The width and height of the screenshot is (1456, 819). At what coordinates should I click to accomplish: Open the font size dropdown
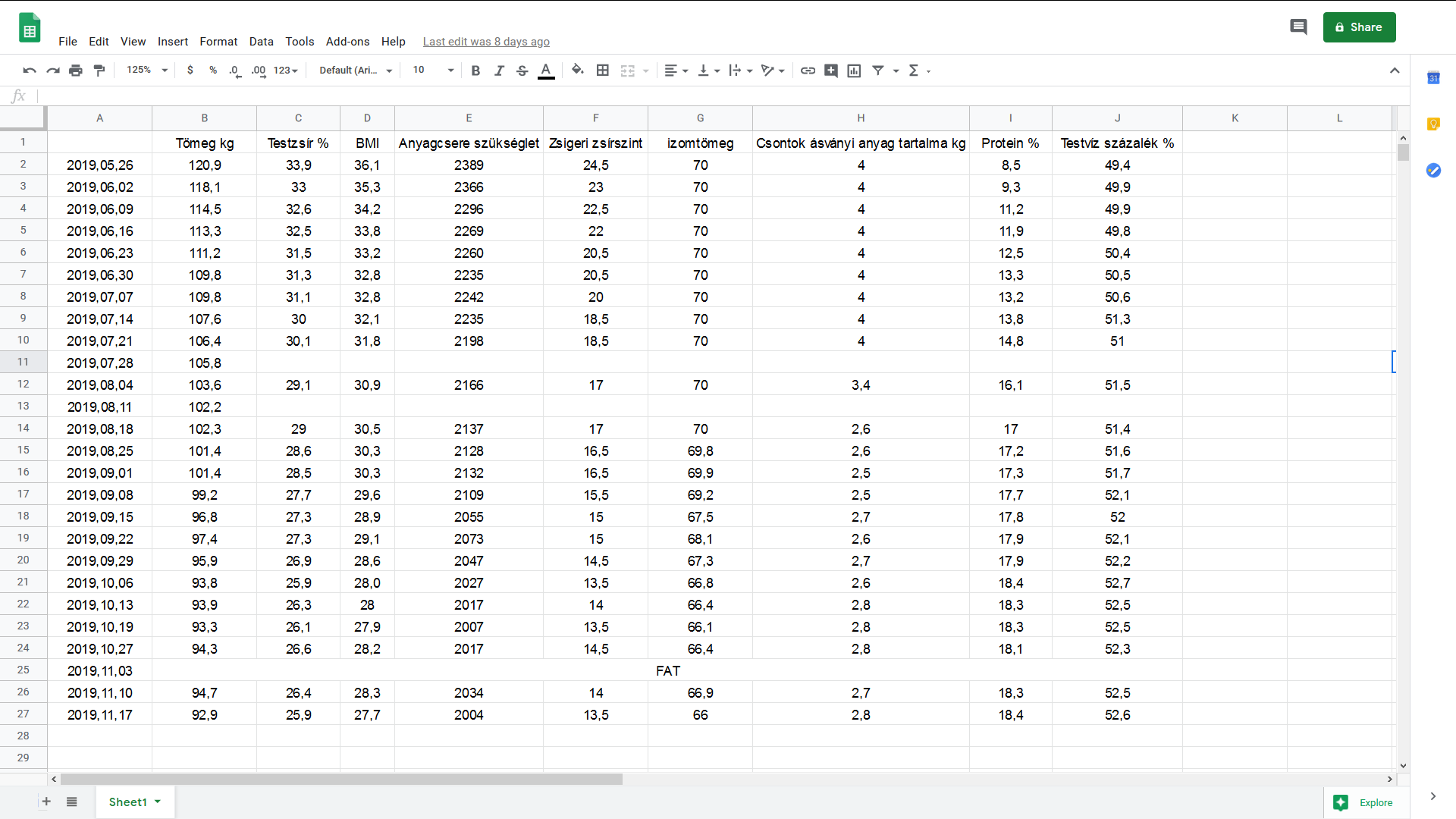[x=433, y=71]
